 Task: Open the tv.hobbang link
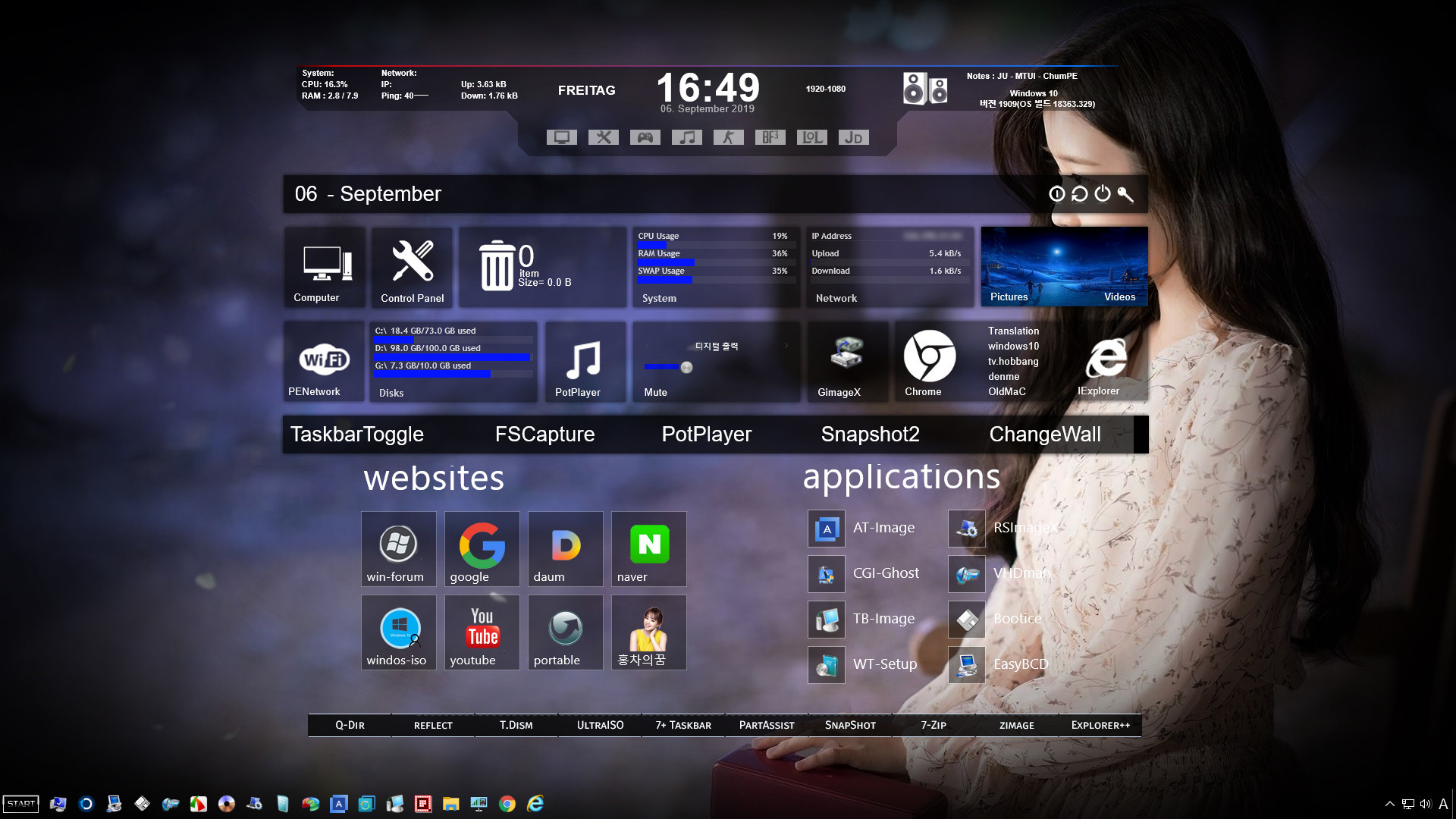coord(1013,361)
